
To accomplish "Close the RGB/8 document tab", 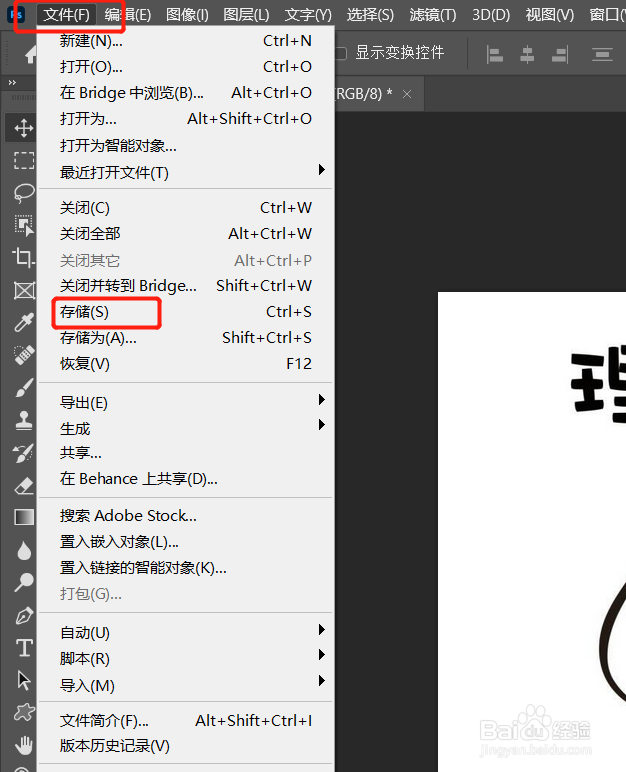I will coord(407,94).
